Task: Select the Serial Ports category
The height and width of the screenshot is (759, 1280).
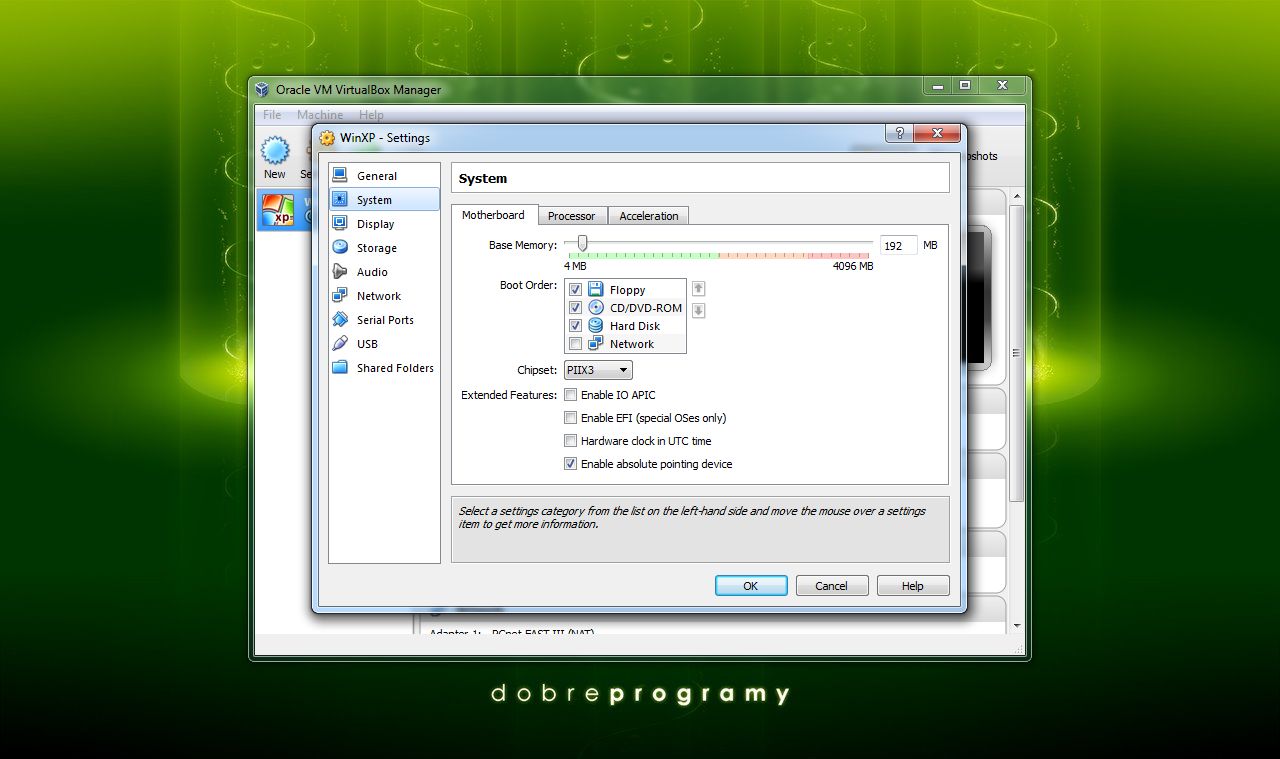Action: point(384,319)
